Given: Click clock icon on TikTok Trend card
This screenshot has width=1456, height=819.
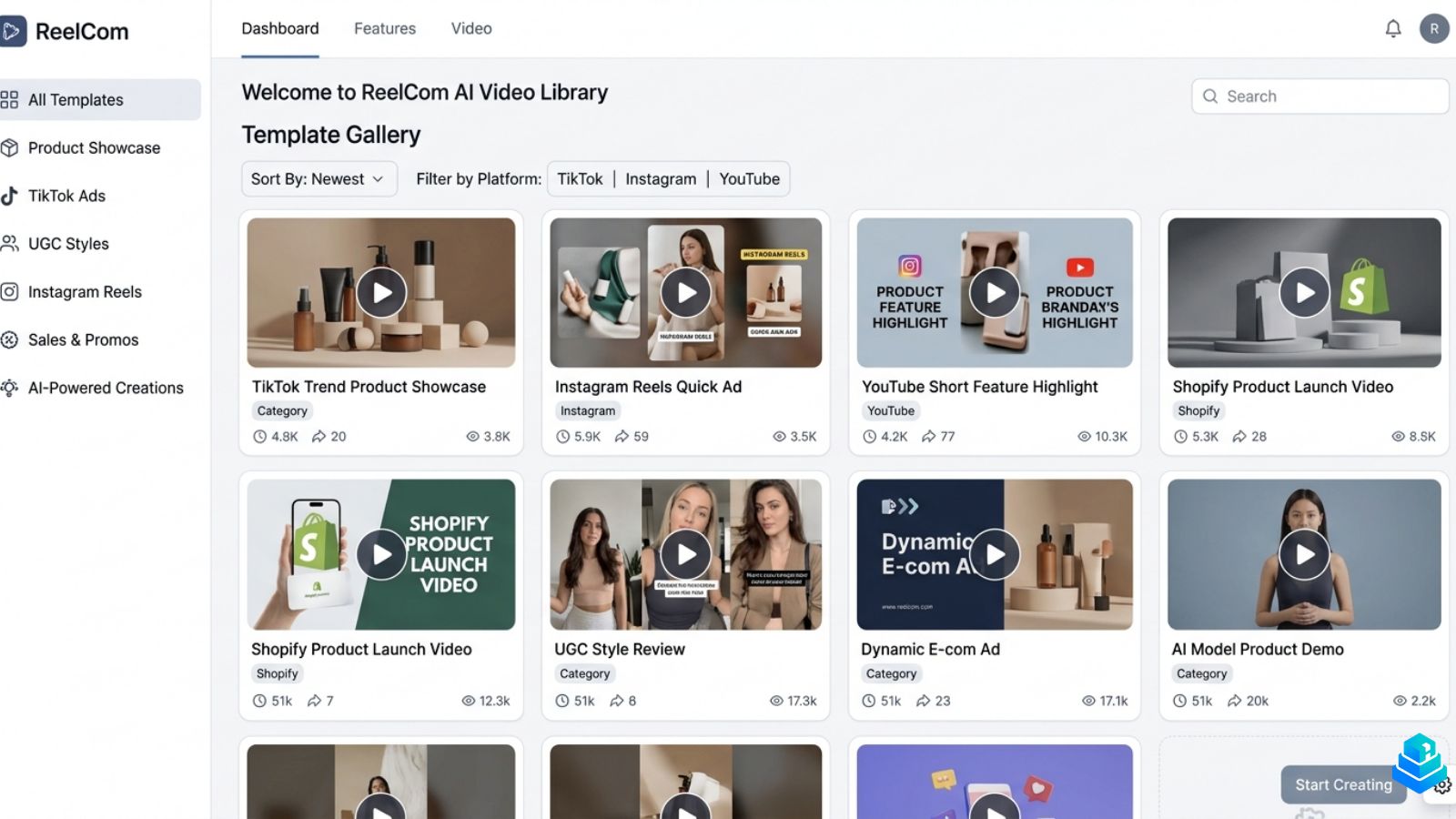Looking at the screenshot, I should 259,437.
